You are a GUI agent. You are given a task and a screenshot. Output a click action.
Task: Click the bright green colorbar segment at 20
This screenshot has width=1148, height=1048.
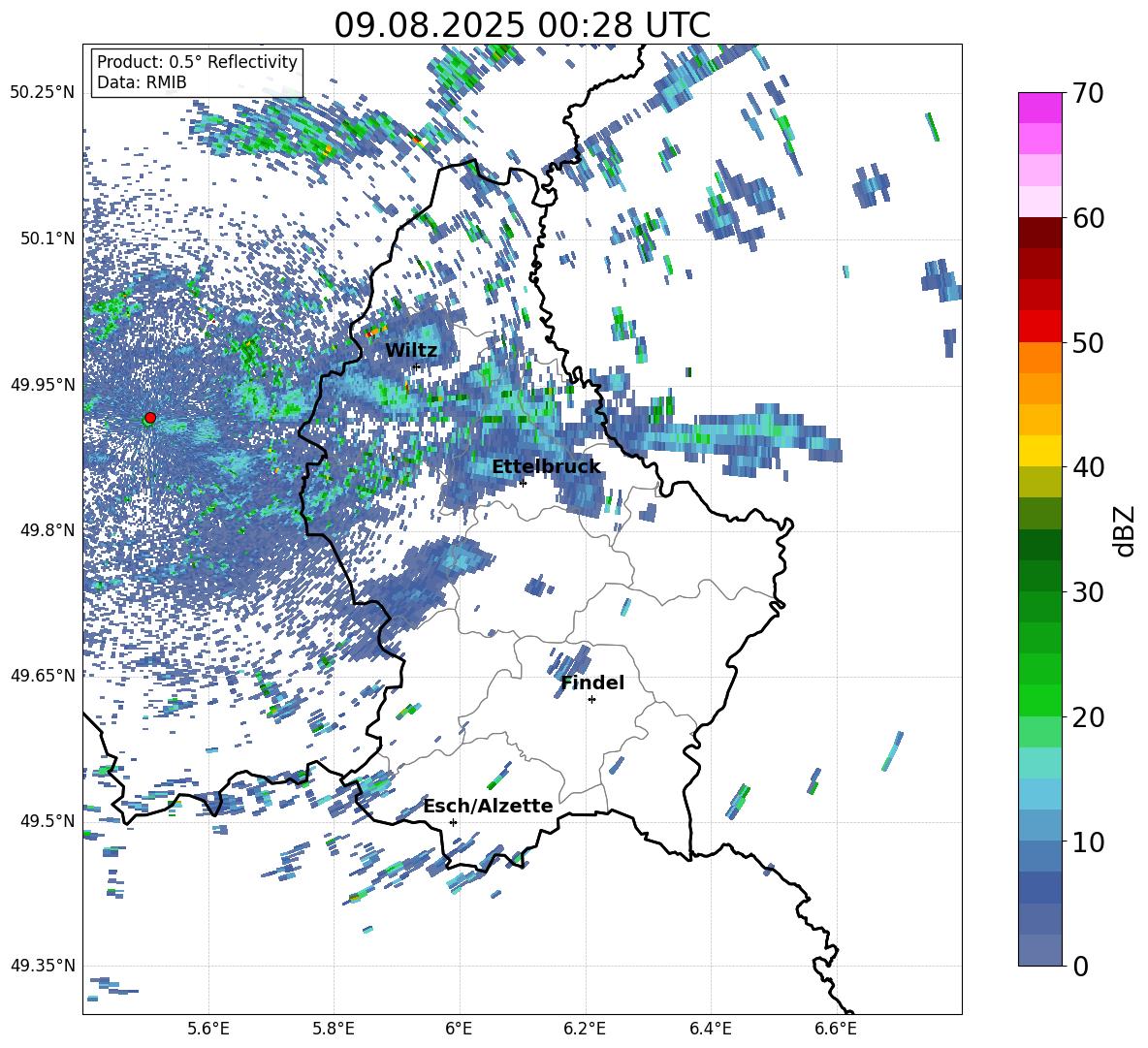tap(1039, 700)
